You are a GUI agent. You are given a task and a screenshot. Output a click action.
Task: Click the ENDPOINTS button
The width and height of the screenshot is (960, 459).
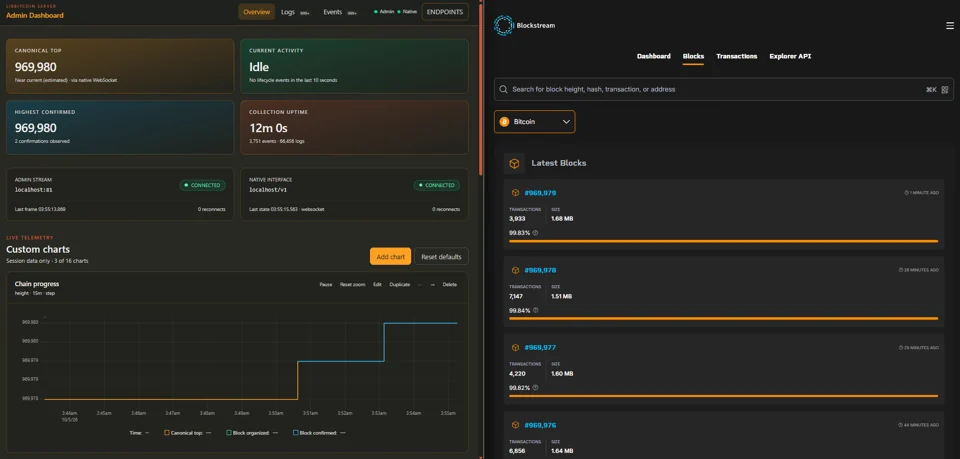[x=445, y=12]
